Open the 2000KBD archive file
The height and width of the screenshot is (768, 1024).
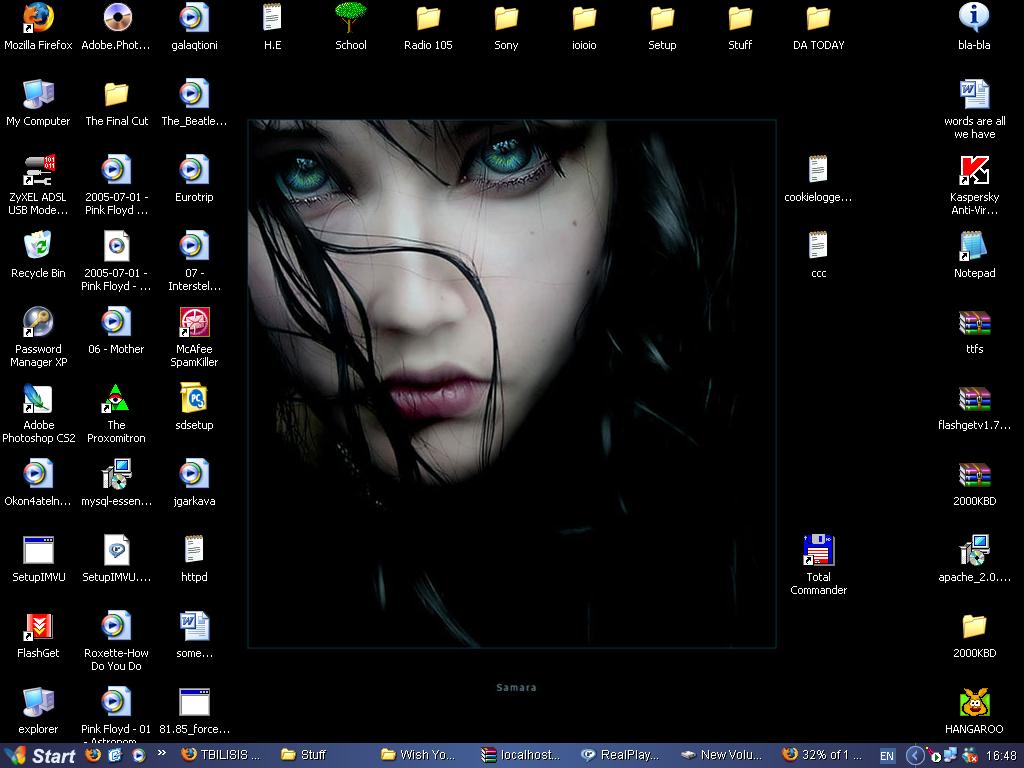point(974,473)
